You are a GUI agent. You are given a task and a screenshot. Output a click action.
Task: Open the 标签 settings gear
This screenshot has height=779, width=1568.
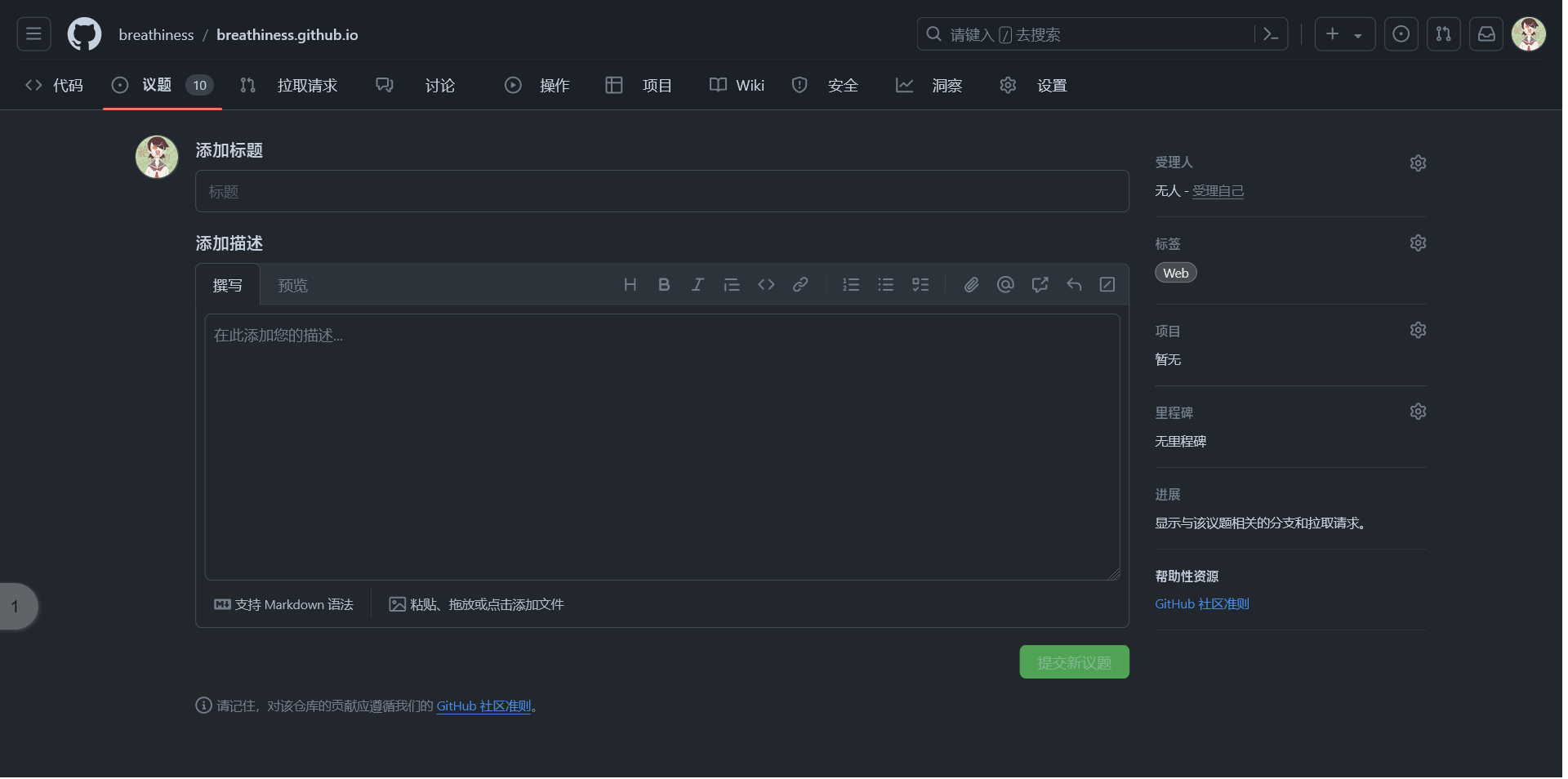[x=1417, y=243]
